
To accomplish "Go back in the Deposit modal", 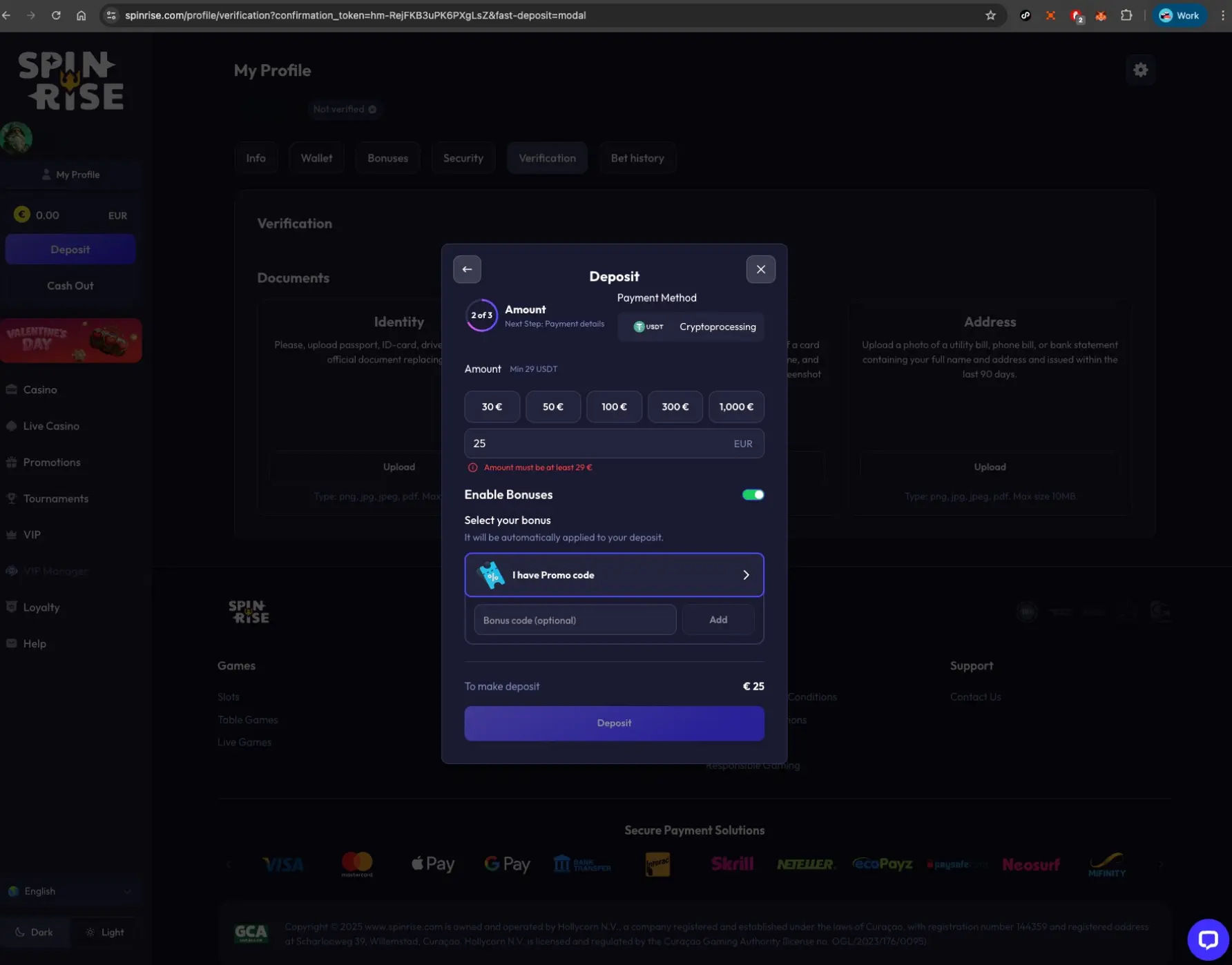I will pyautogui.click(x=467, y=269).
